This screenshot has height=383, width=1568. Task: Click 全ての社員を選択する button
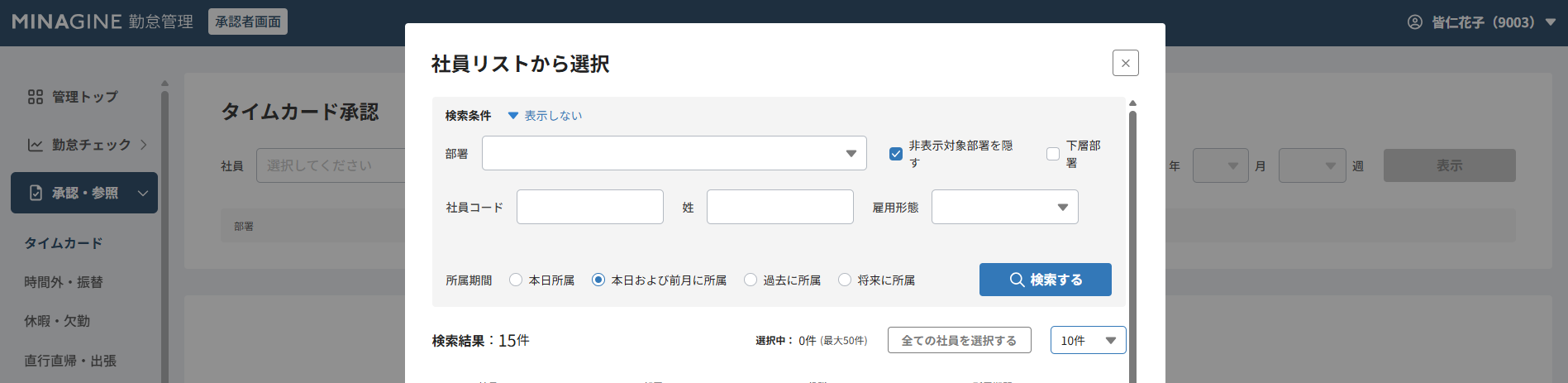tap(959, 340)
